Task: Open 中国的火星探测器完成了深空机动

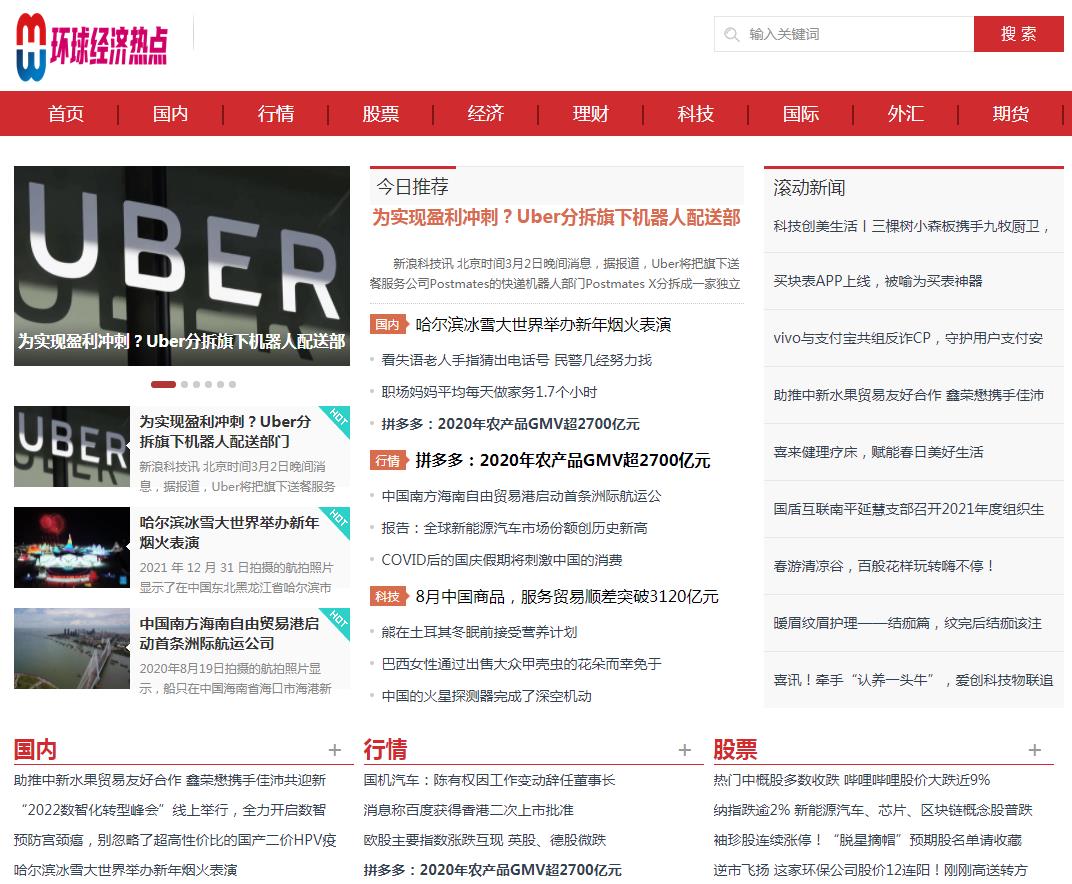Action: [487, 696]
